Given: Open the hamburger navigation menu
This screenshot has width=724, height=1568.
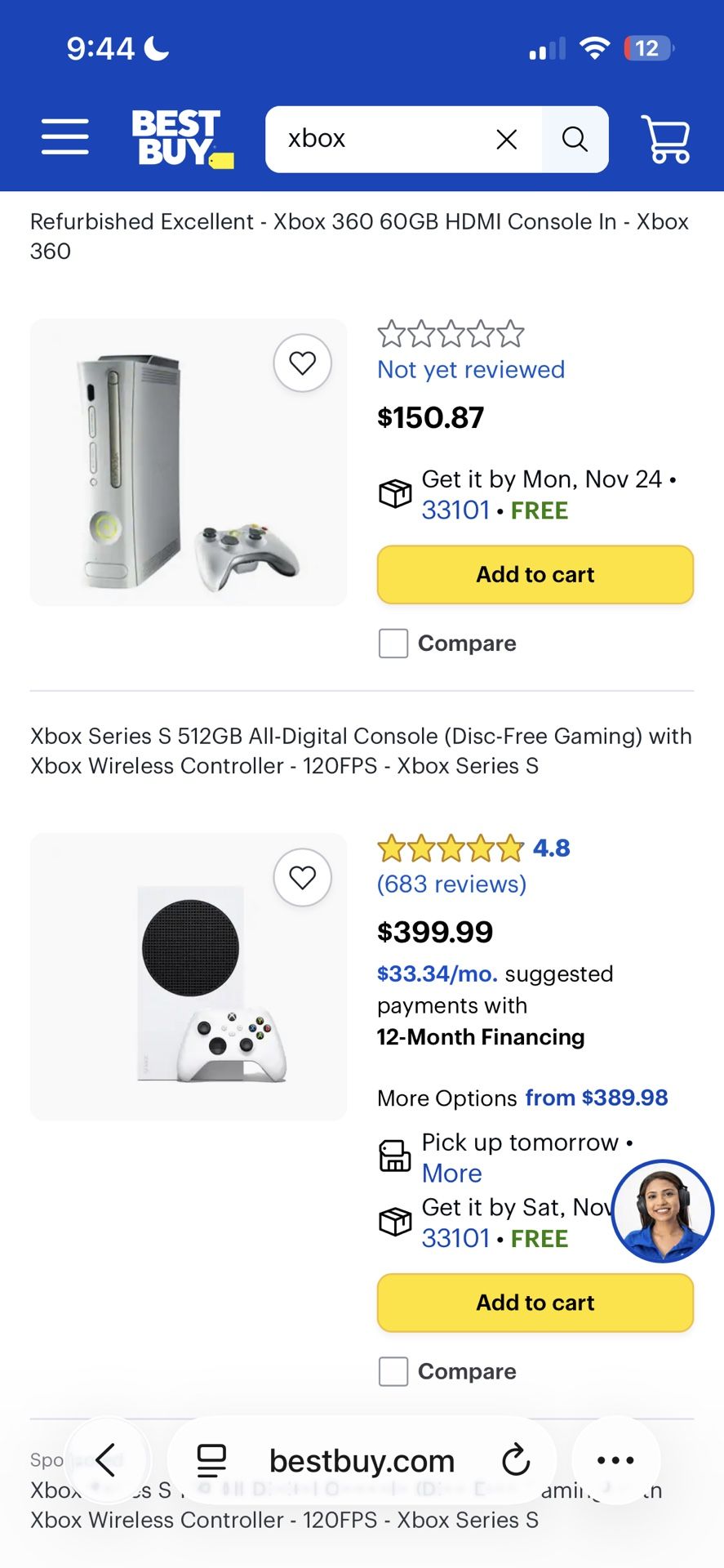Looking at the screenshot, I should coord(65,138).
